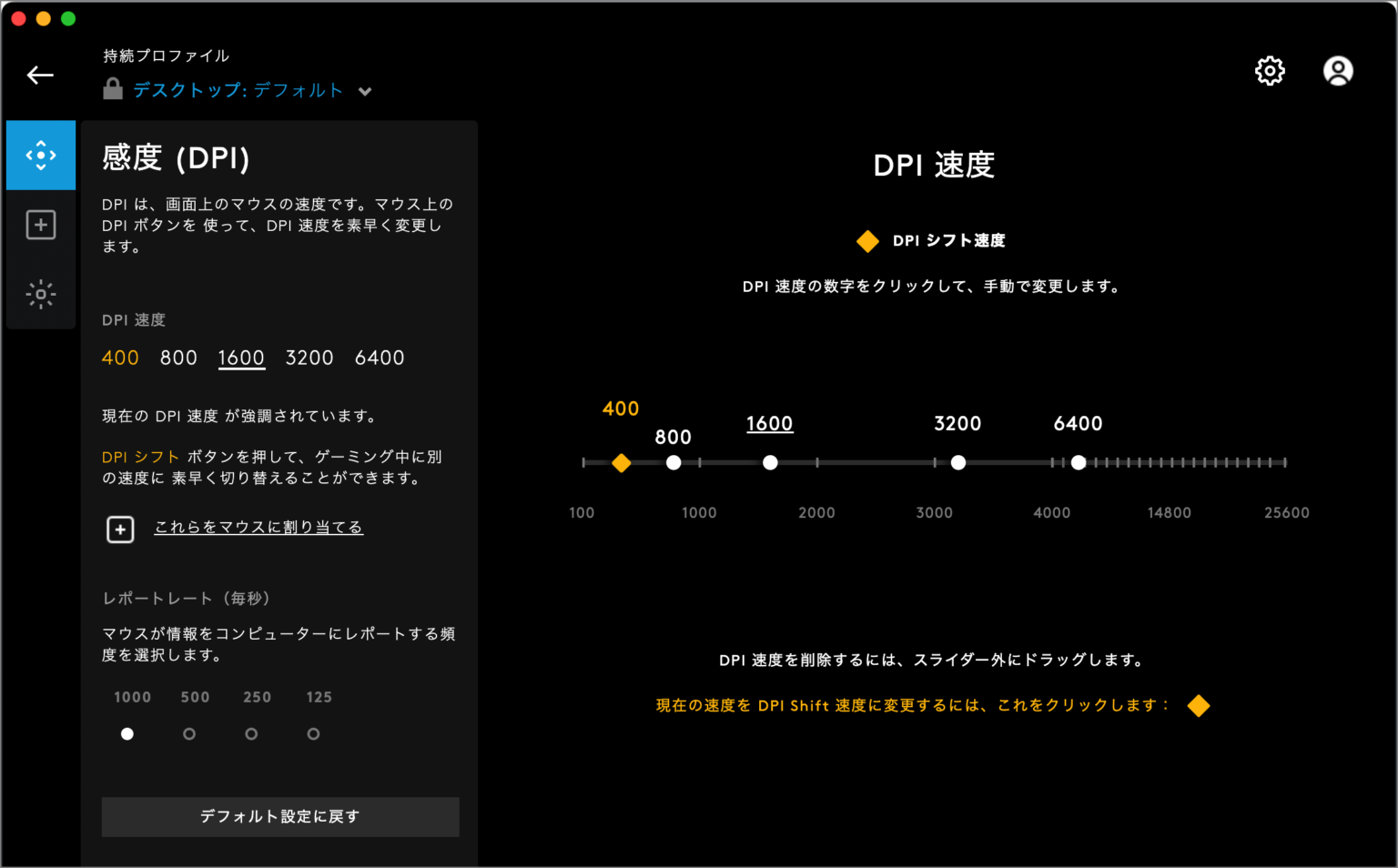Select the 6400 DPI speed value

tap(380, 358)
